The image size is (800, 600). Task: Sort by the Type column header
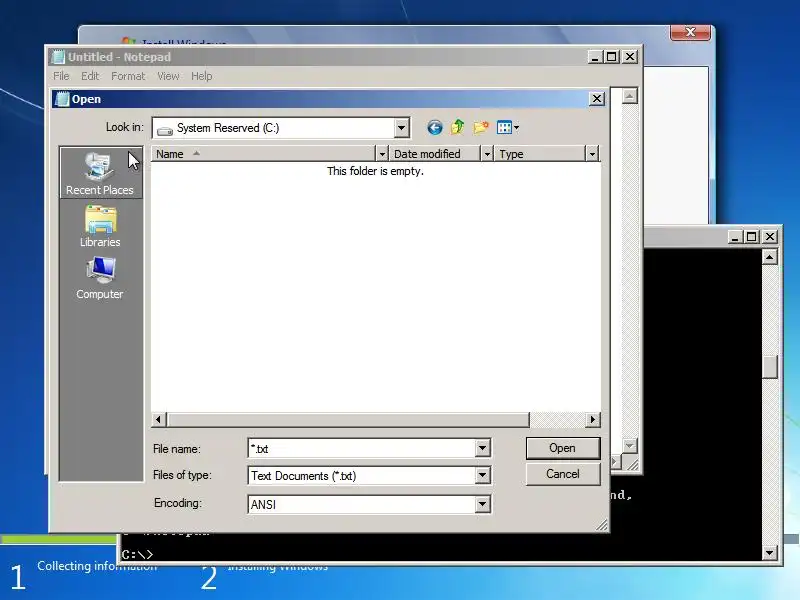pyautogui.click(x=540, y=154)
